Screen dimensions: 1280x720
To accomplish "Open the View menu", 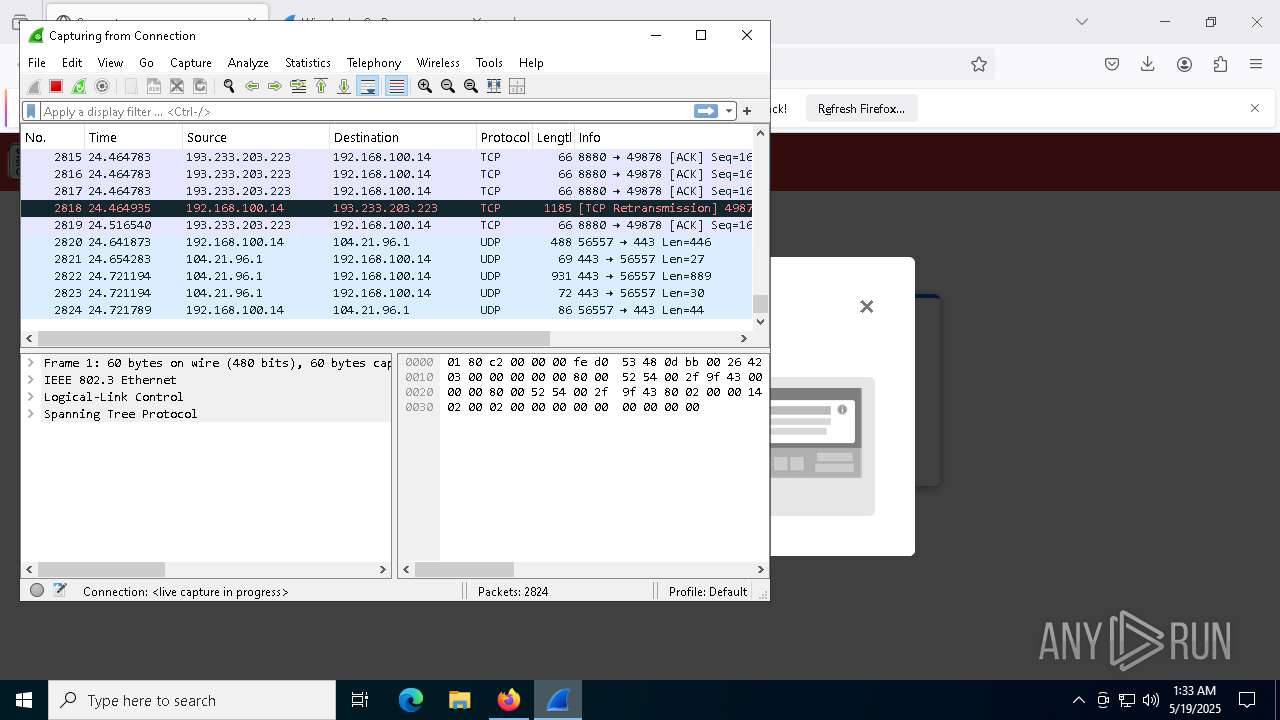I will coord(110,62).
